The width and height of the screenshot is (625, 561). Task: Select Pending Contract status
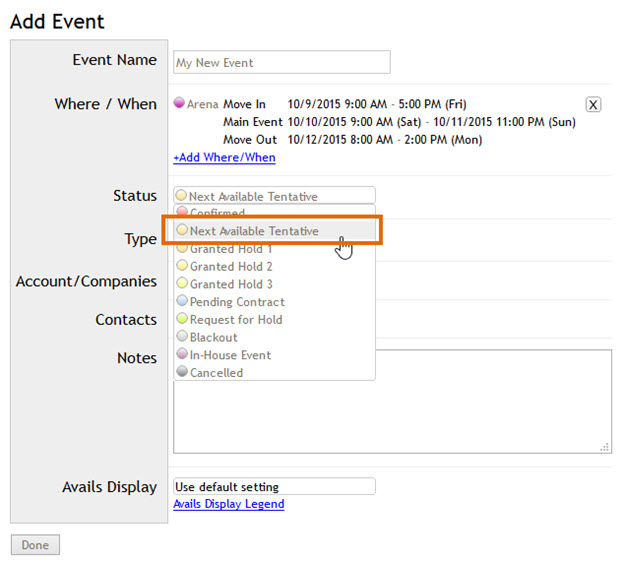(237, 302)
